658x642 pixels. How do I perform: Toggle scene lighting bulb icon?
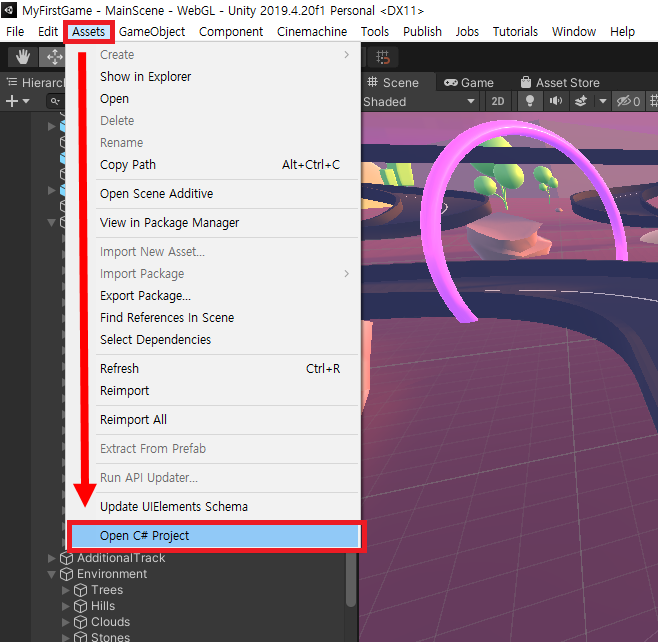coord(530,101)
